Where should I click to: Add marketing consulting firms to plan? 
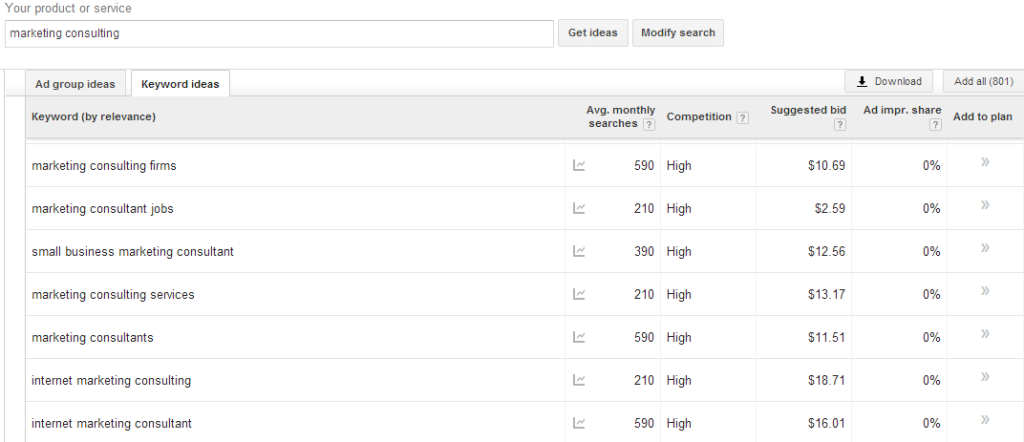985,162
